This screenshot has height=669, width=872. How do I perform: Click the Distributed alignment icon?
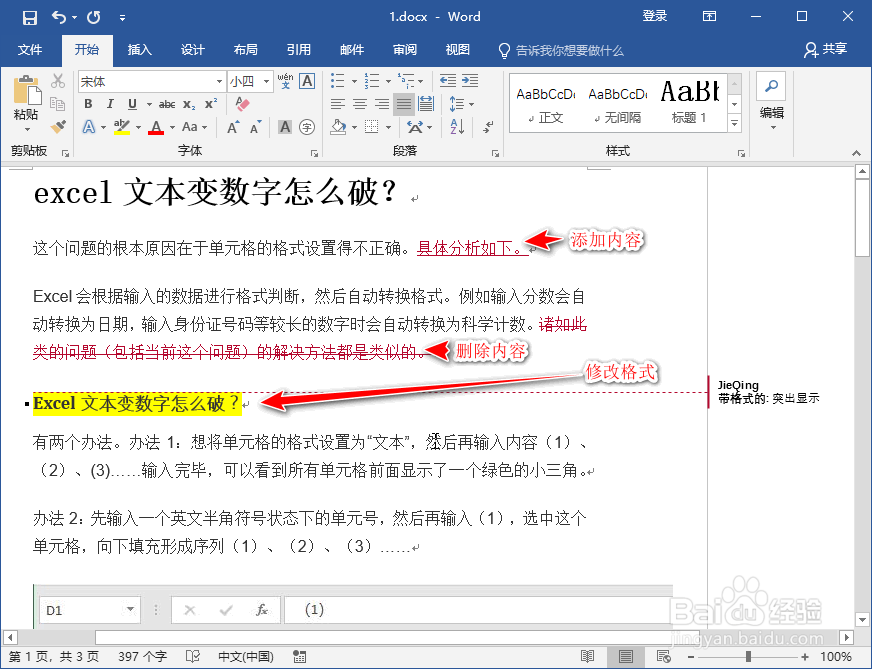(426, 104)
